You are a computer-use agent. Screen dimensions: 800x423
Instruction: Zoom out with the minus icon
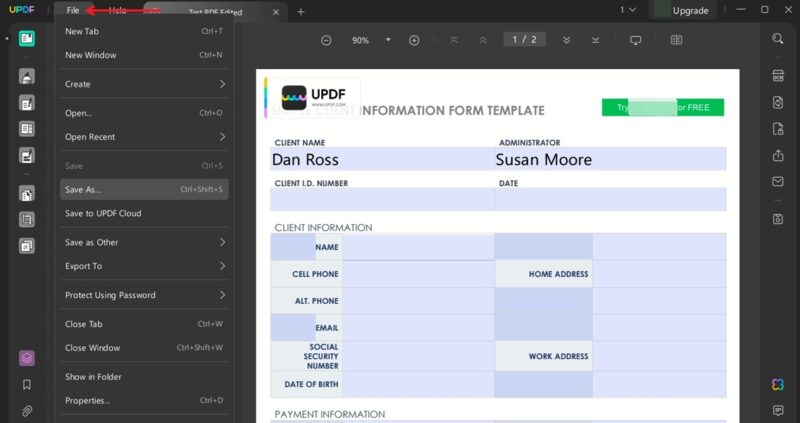(326, 40)
